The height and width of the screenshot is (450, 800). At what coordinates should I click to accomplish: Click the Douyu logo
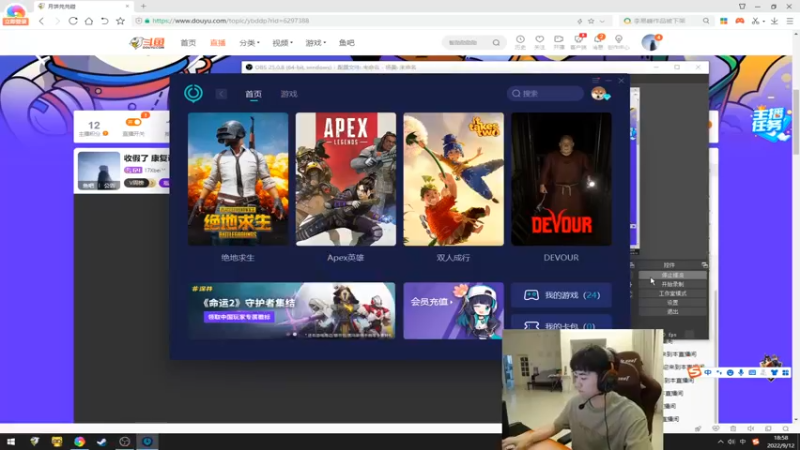point(147,43)
